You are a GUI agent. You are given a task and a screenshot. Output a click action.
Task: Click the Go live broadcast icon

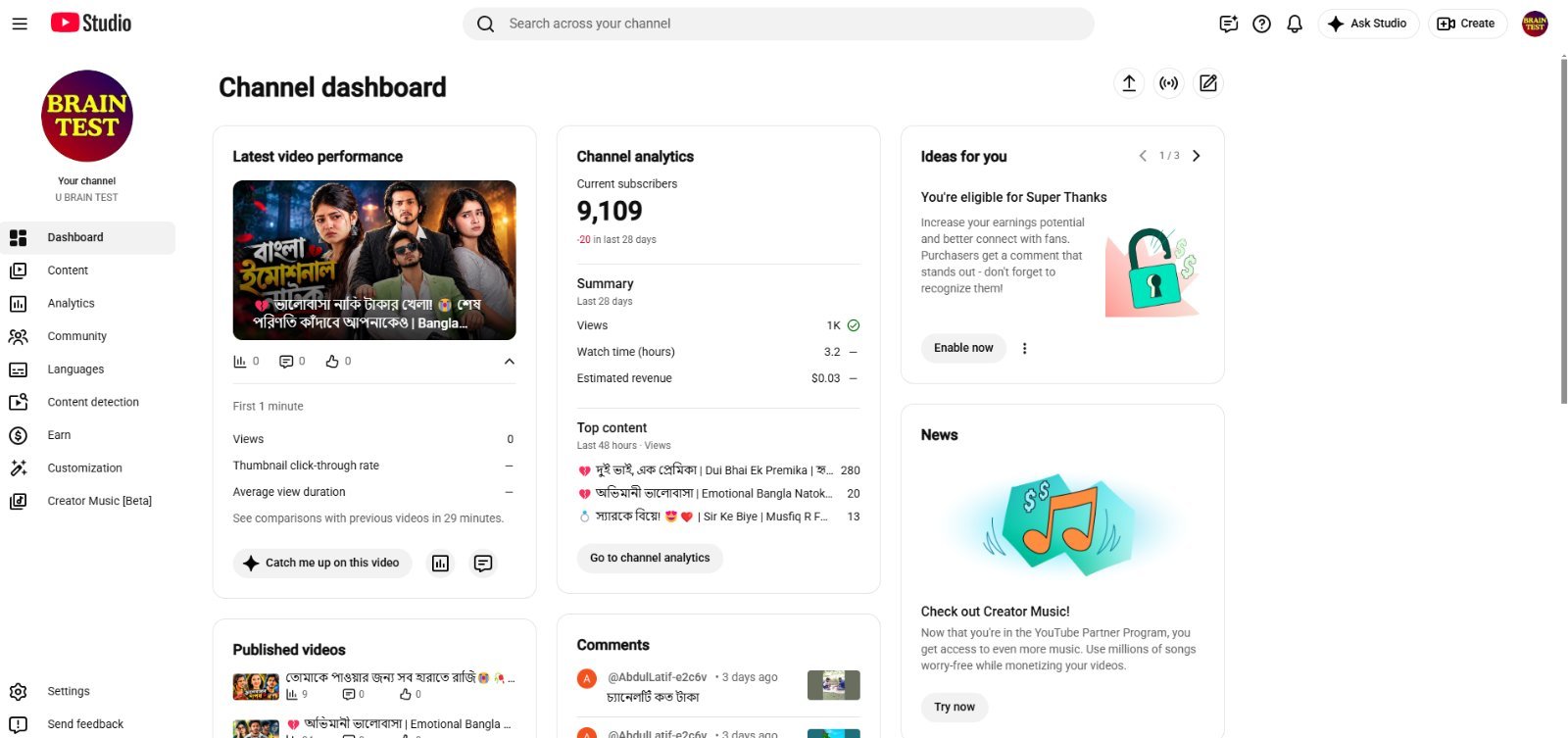click(x=1169, y=83)
